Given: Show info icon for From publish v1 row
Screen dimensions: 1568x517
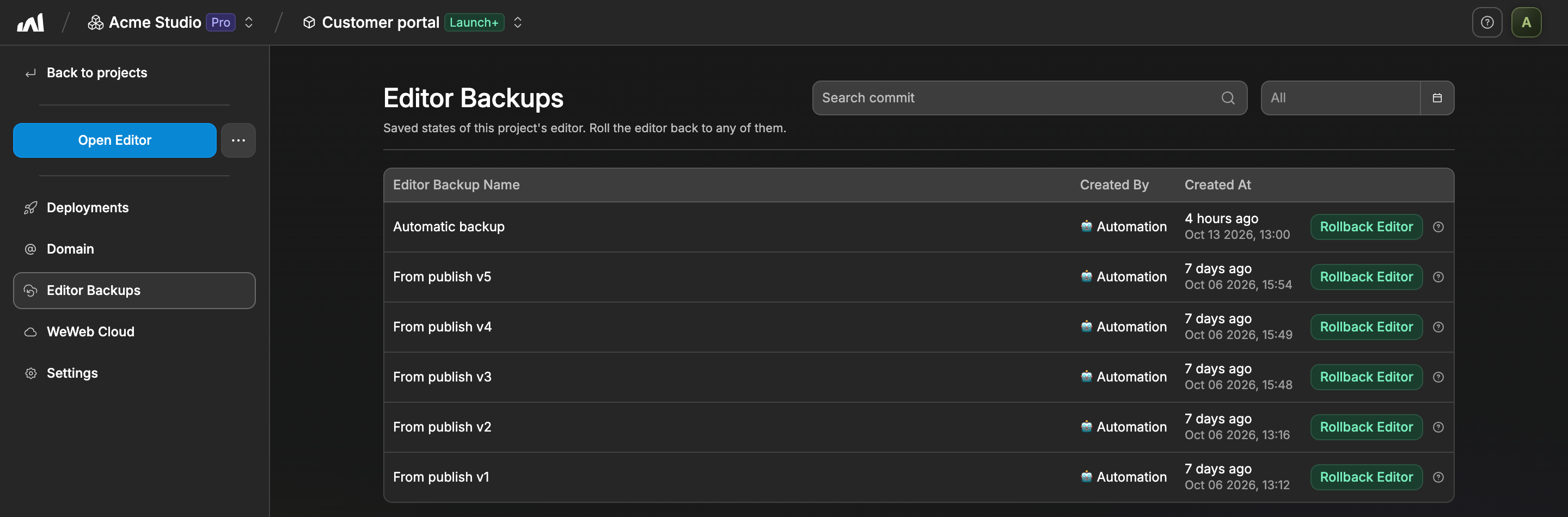Looking at the screenshot, I should [x=1438, y=477].
